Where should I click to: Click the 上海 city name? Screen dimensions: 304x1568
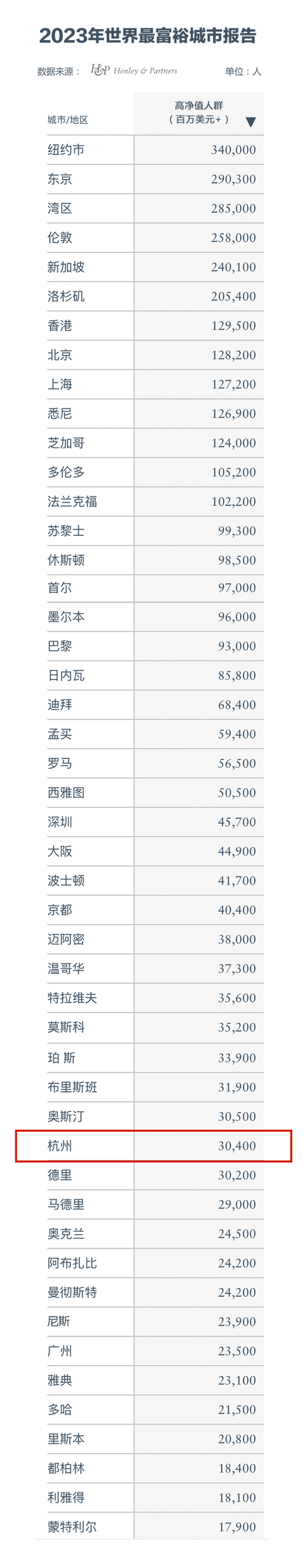60,384
